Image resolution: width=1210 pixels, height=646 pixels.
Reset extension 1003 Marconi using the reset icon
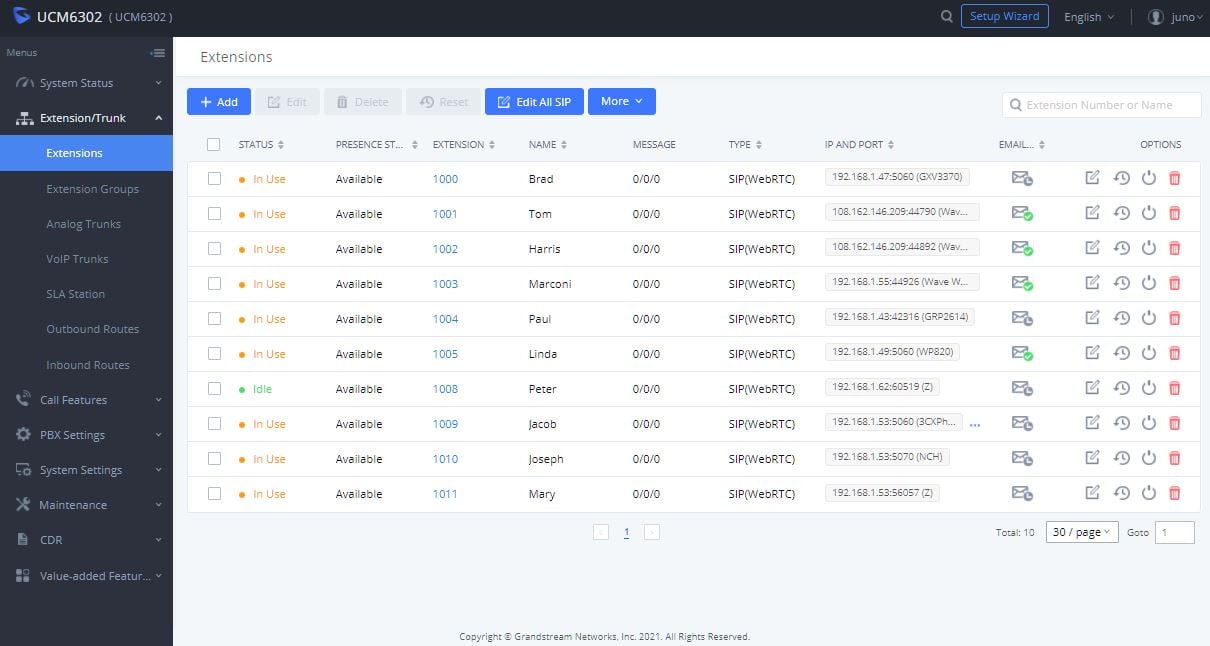(1122, 284)
